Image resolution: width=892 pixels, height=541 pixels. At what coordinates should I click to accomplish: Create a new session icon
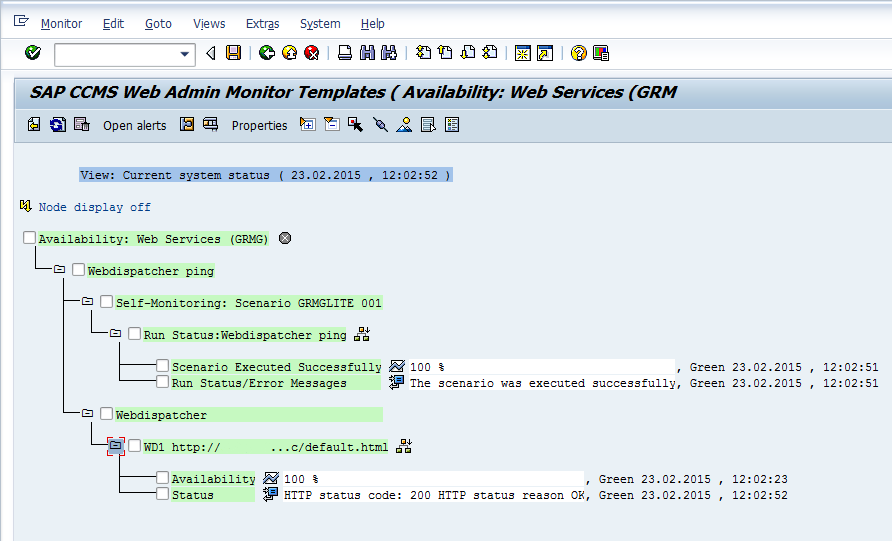[x=522, y=53]
